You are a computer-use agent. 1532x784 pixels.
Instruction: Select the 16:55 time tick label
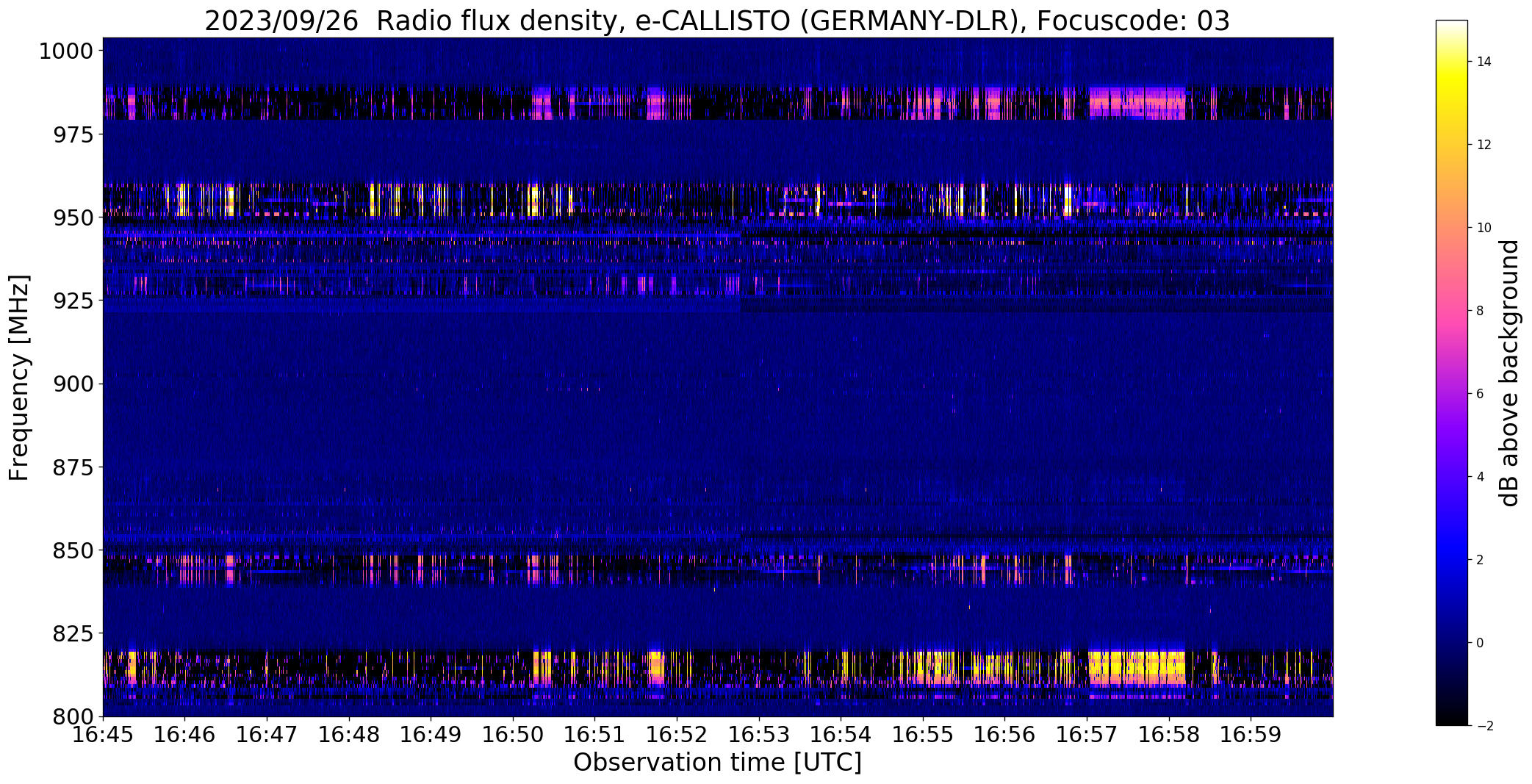pos(923,734)
